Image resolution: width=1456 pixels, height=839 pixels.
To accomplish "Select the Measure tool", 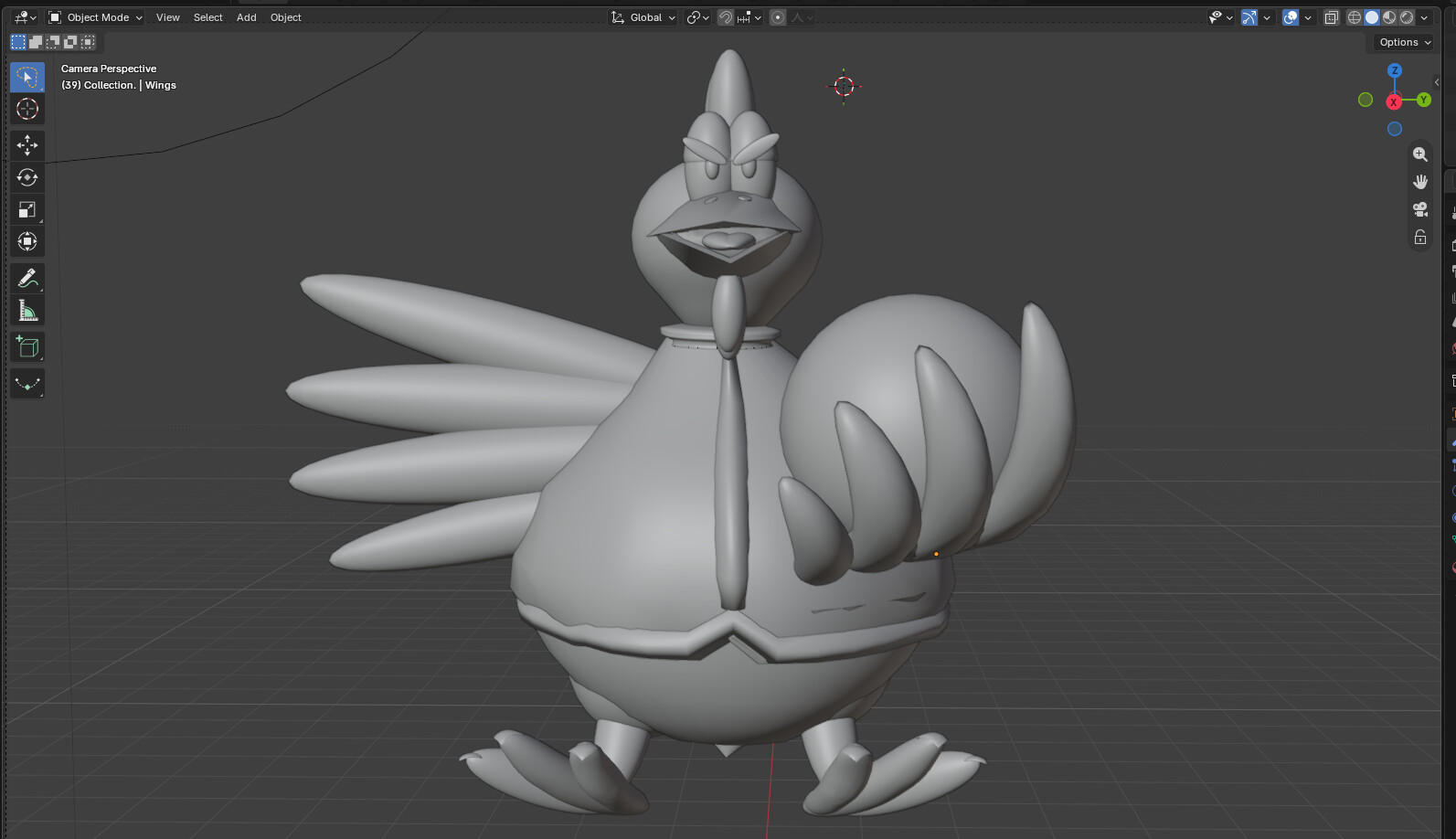I will click(x=27, y=311).
